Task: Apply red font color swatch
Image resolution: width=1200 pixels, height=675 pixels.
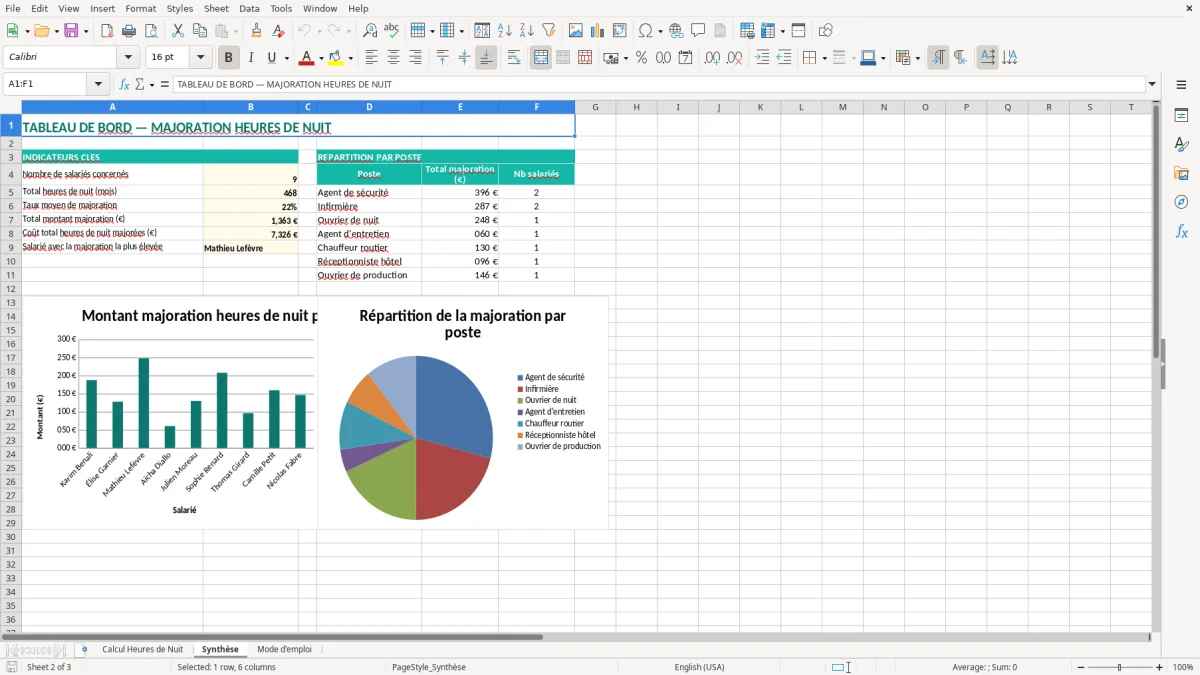Action: coord(307,58)
